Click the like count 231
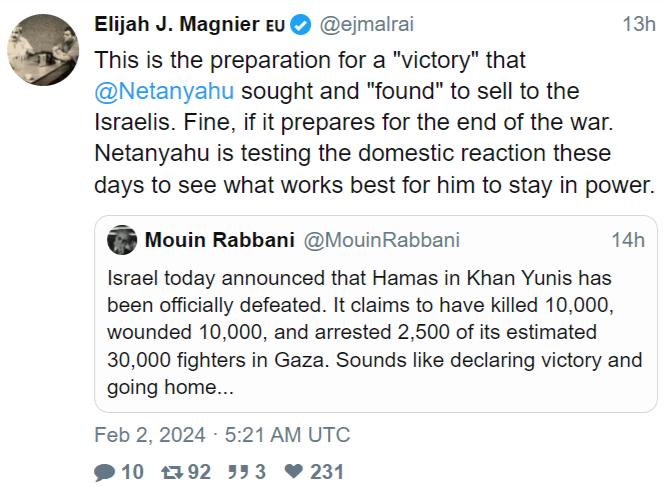The height and width of the screenshot is (487, 665). [x=327, y=471]
